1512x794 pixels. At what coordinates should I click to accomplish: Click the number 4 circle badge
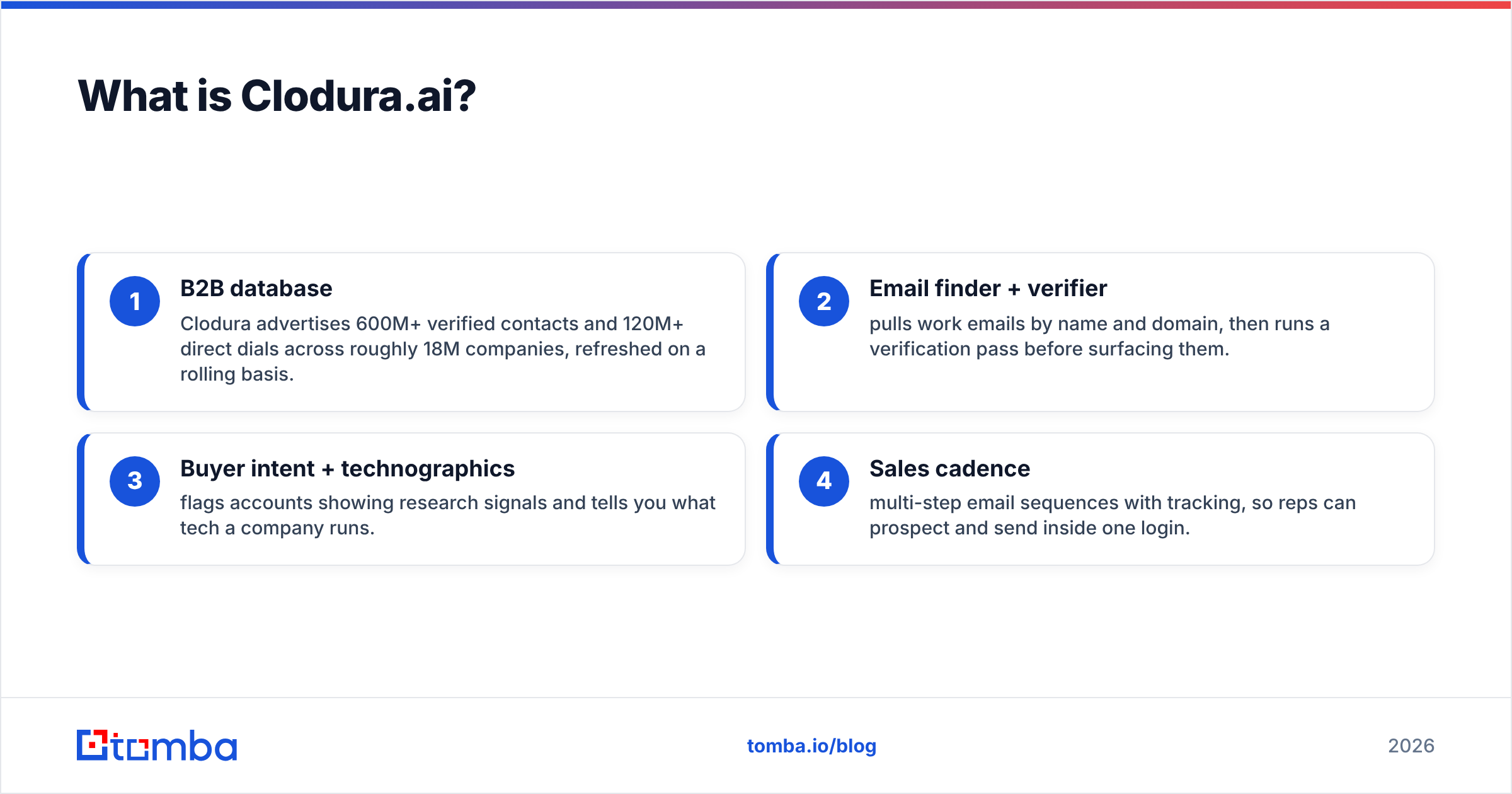[x=824, y=481]
